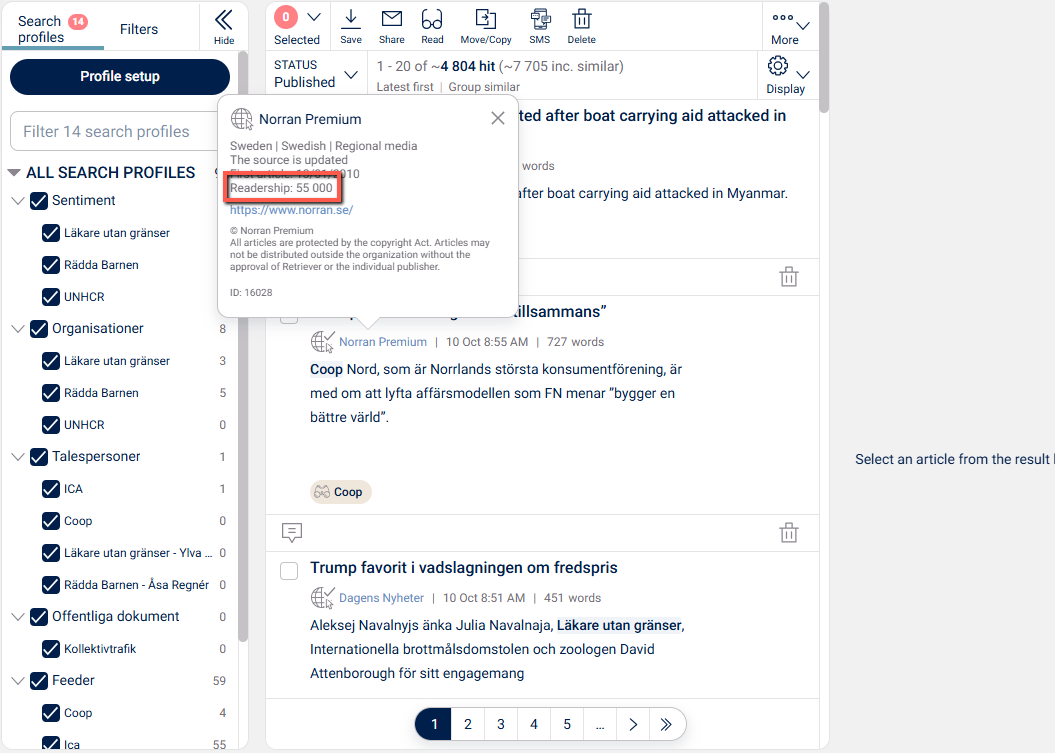The width and height of the screenshot is (1055, 753).
Task: Collapse the Talespersoner group
Action: 18,457
